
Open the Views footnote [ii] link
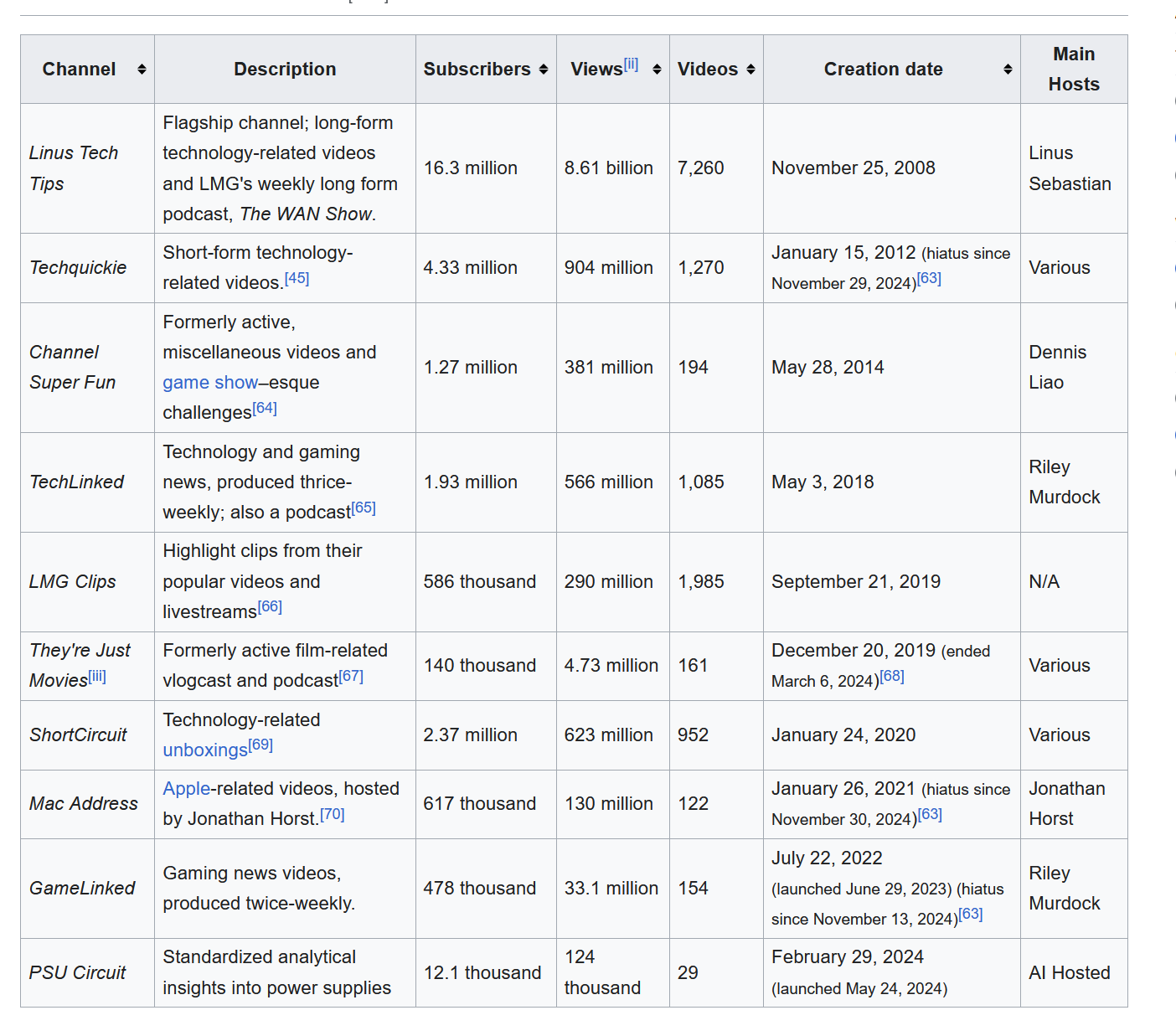(631, 64)
